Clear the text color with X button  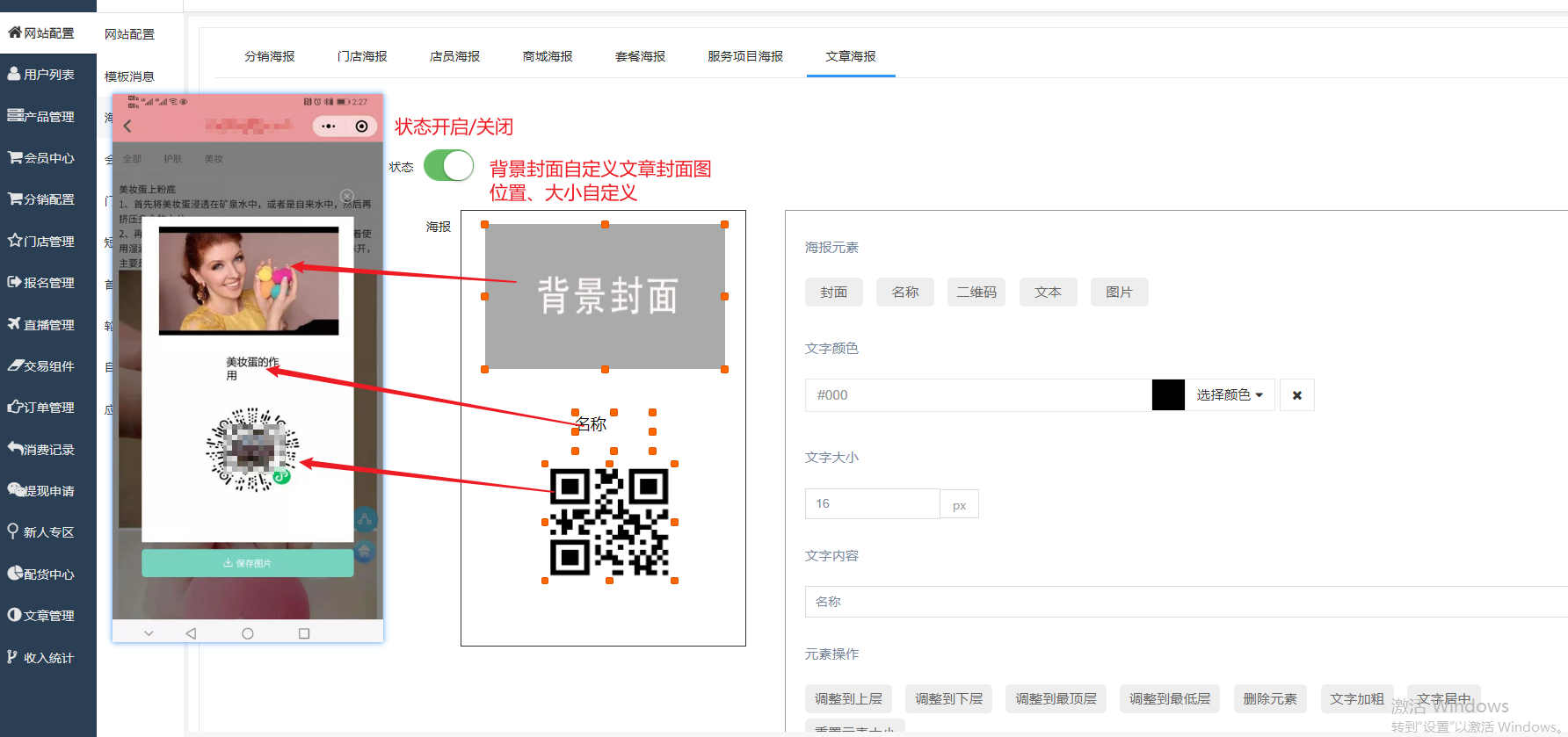[1297, 395]
